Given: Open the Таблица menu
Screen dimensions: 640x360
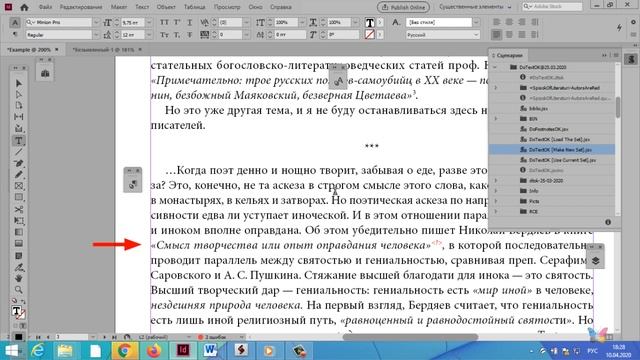Looking at the screenshot, I should (194, 7).
